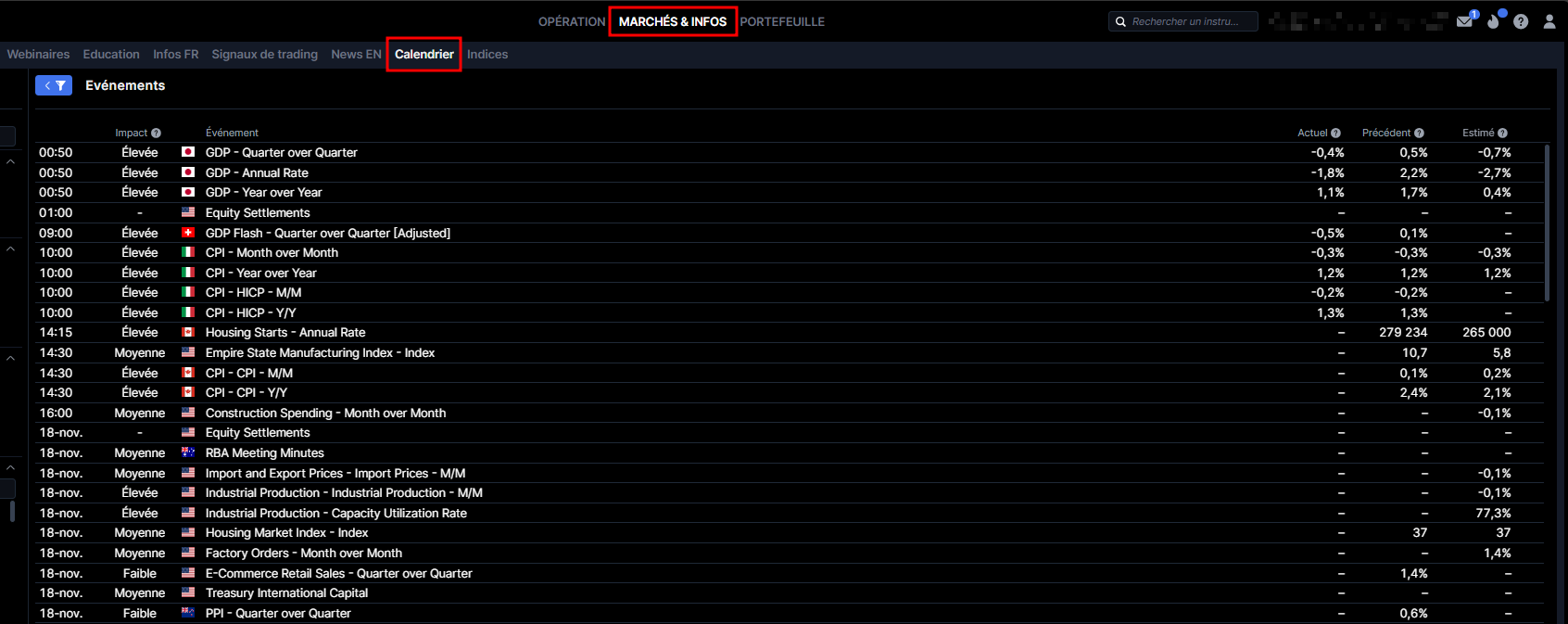Viewport: 1568px width, 624px height.
Task: Open help question mark in top bar
Action: [x=1521, y=21]
